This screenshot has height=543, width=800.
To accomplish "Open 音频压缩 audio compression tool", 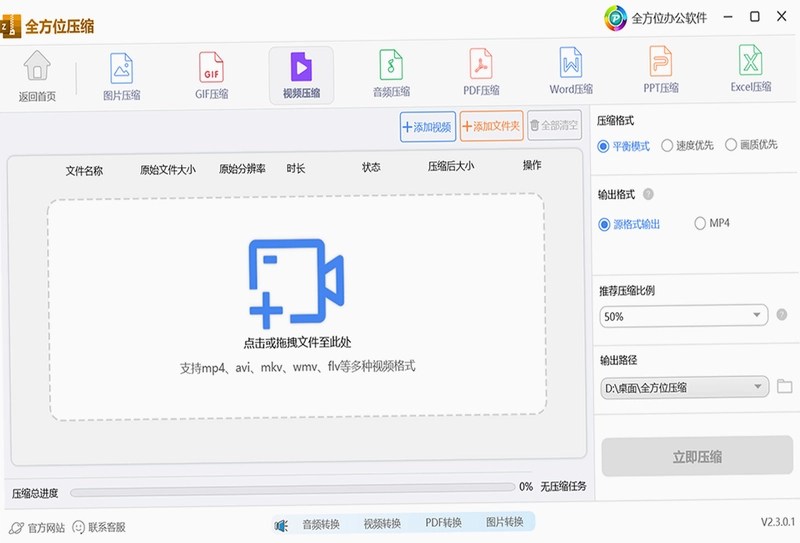I will (391, 73).
